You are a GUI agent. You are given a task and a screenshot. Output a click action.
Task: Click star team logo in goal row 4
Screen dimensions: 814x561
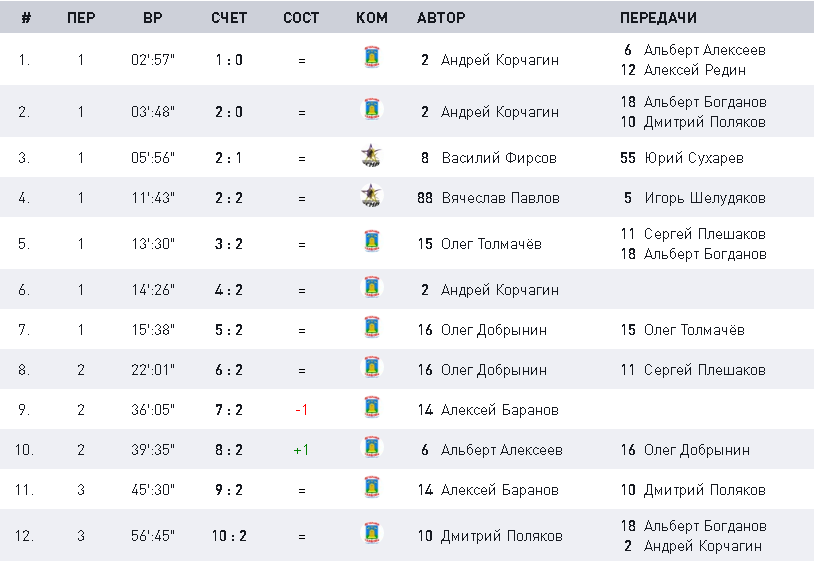coord(371,195)
